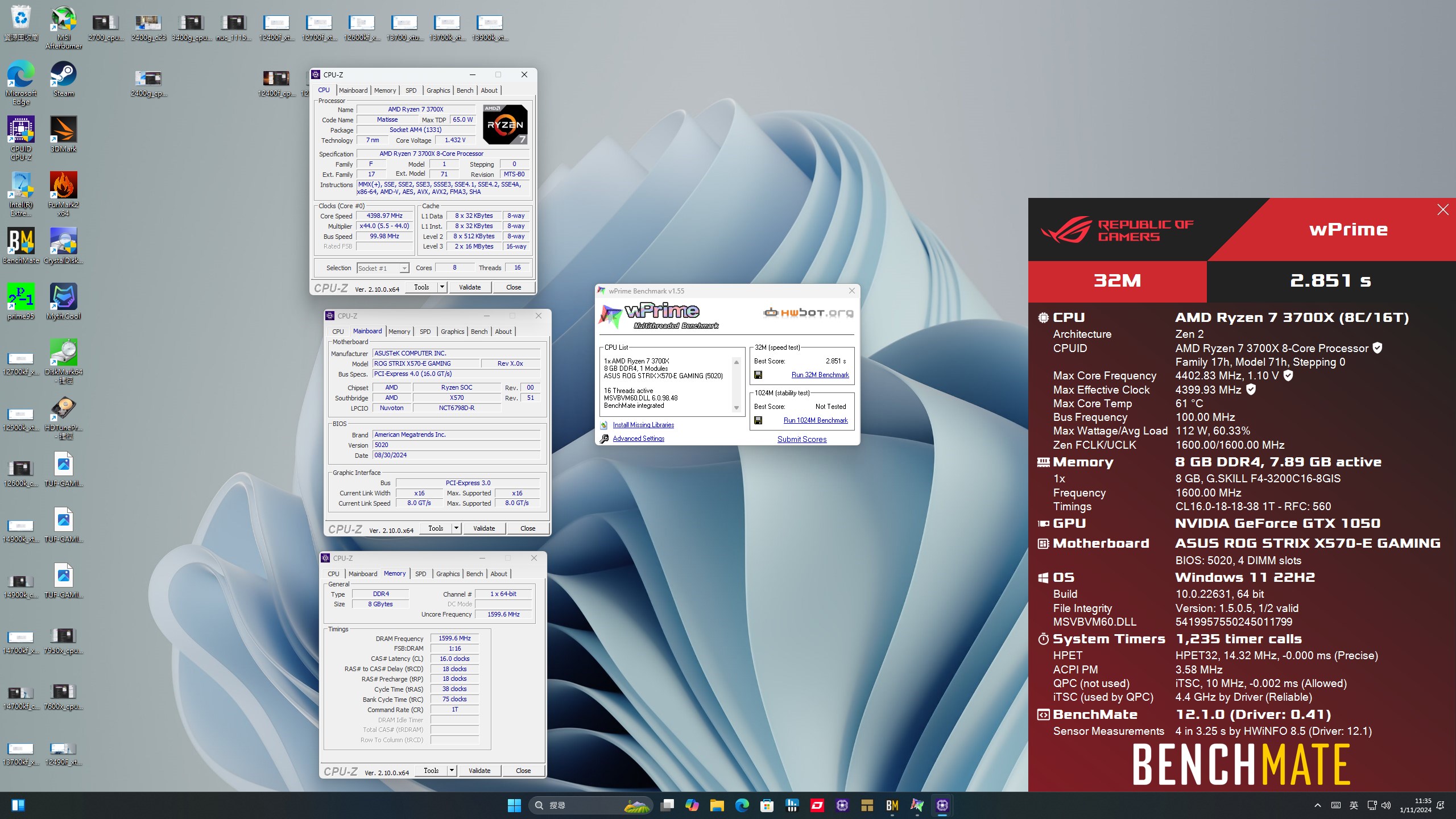The image size is (1456, 819).
Task: Click Tools button in Mainboard CPU-Z window
Action: [x=436, y=528]
